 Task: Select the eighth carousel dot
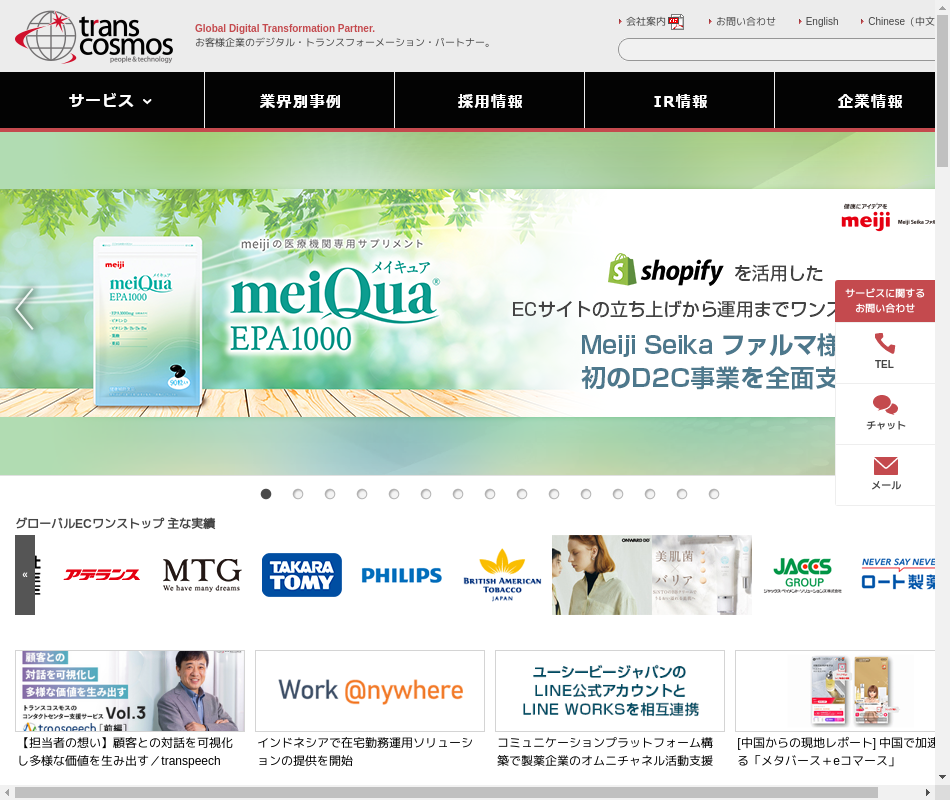click(490, 494)
